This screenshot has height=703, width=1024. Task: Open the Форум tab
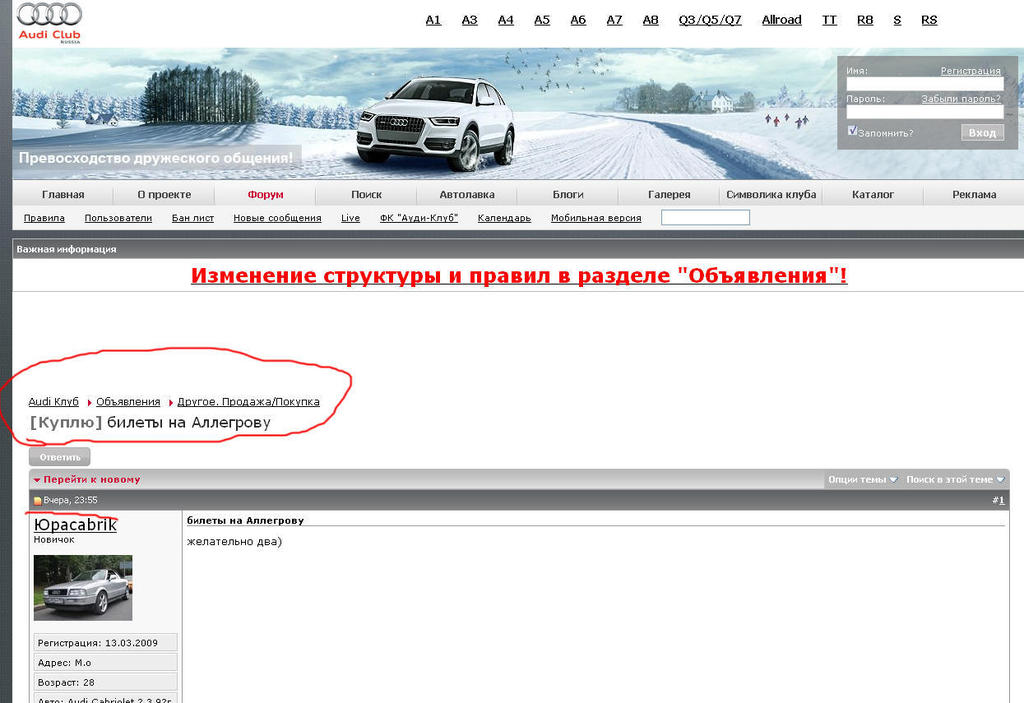(x=265, y=195)
